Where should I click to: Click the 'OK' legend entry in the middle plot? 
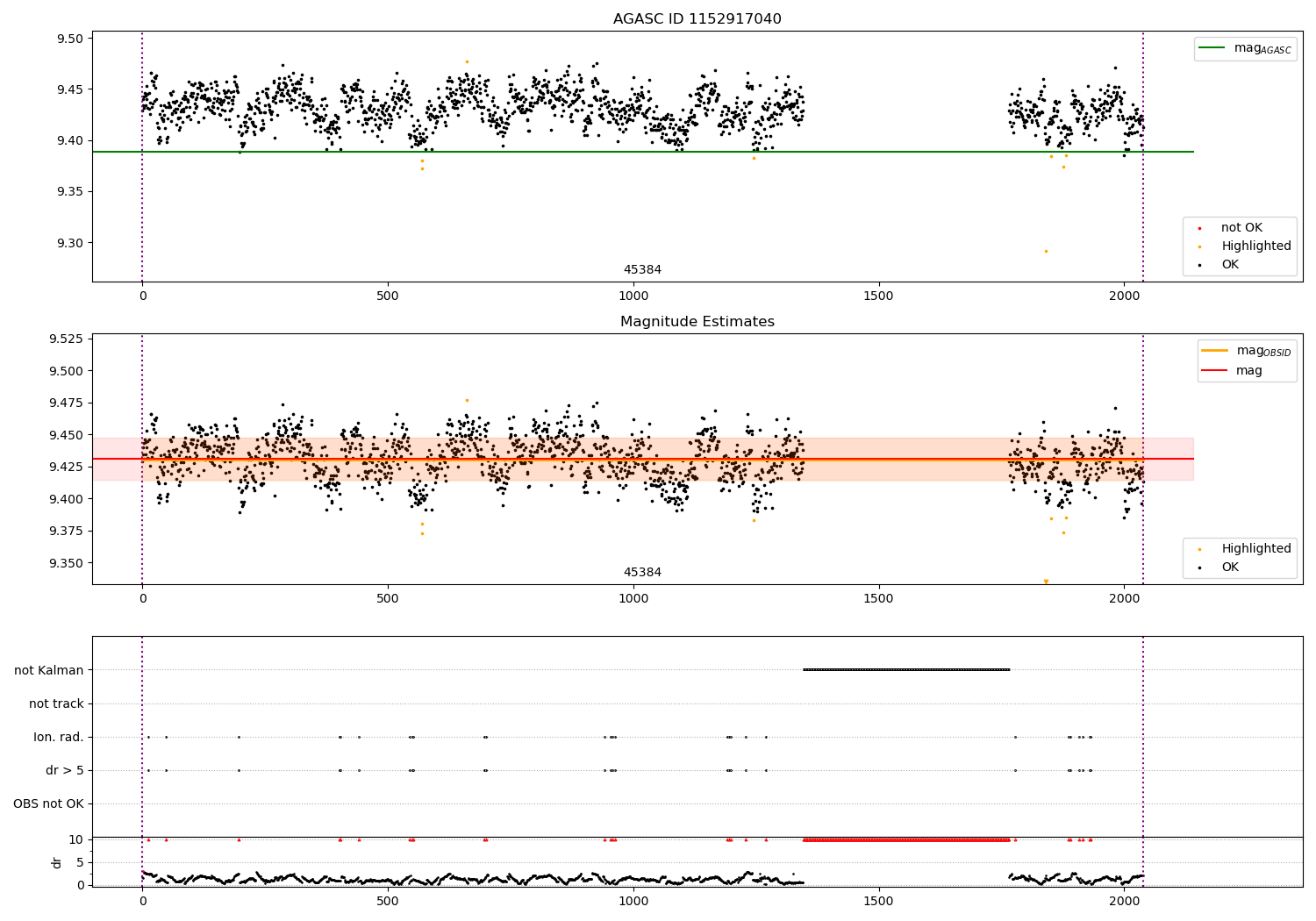[x=1230, y=568]
